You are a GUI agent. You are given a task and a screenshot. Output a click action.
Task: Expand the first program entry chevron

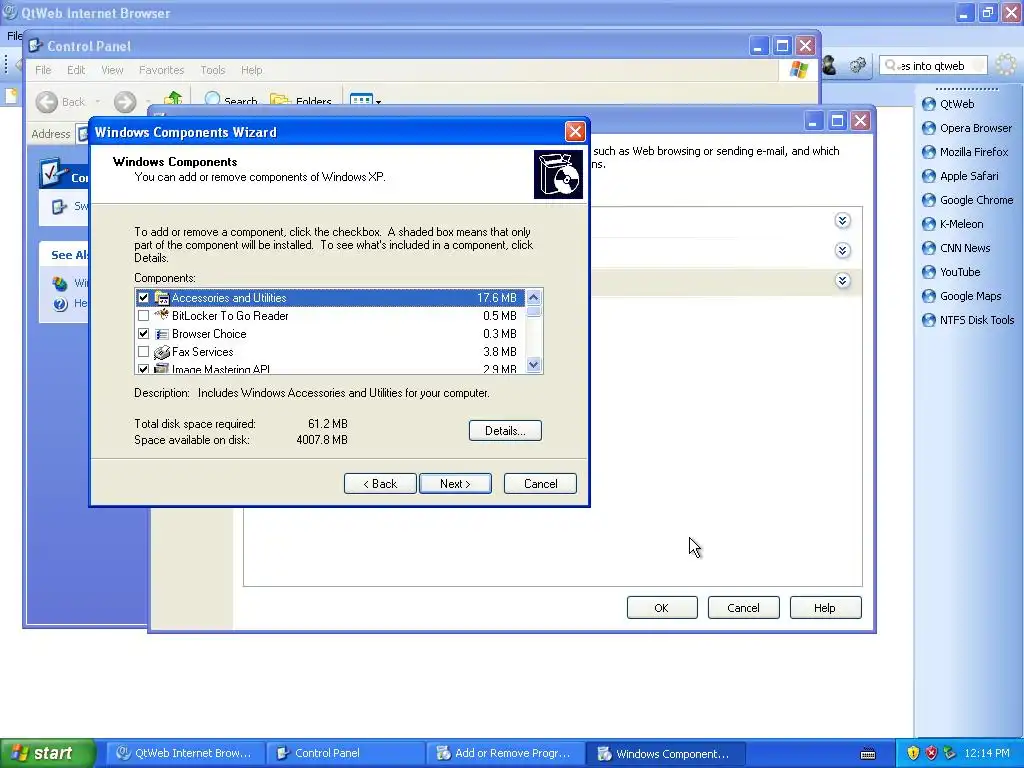tap(842, 221)
